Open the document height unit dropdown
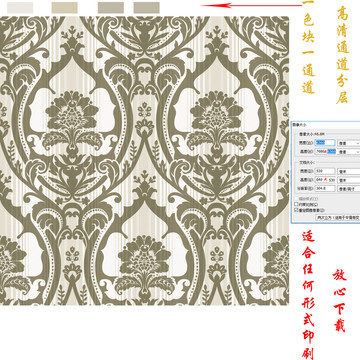Screen dimensions: 360x360 [x=349, y=180]
